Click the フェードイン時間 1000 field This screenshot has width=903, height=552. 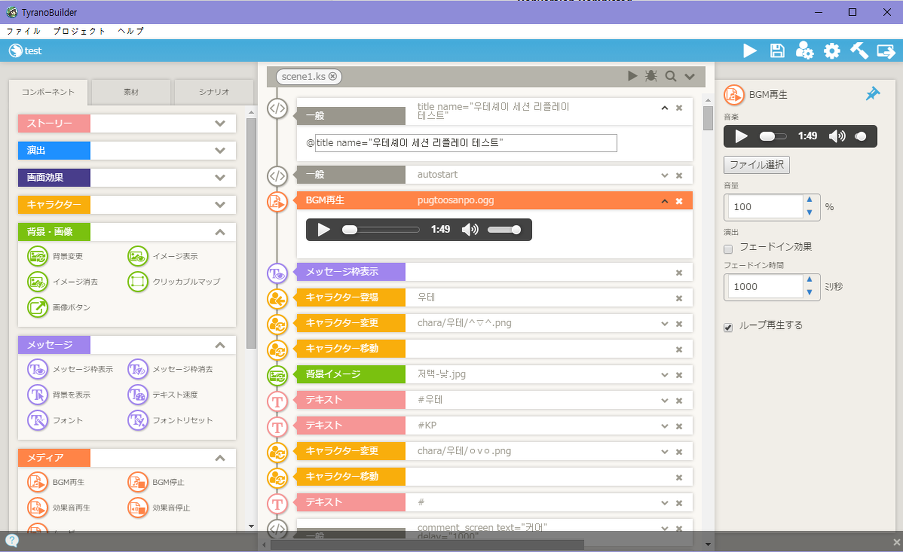[764, 286]
